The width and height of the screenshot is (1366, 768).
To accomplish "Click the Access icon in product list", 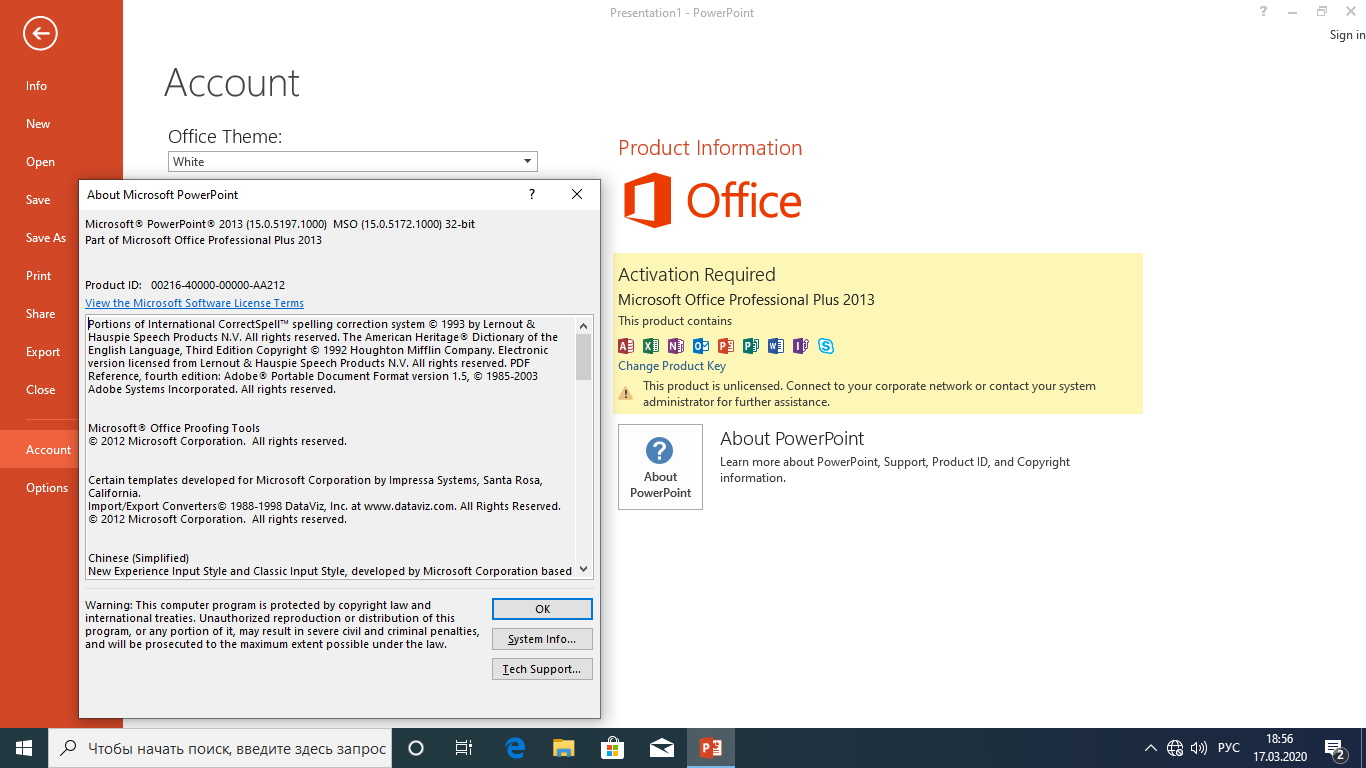I will [626, 346].
